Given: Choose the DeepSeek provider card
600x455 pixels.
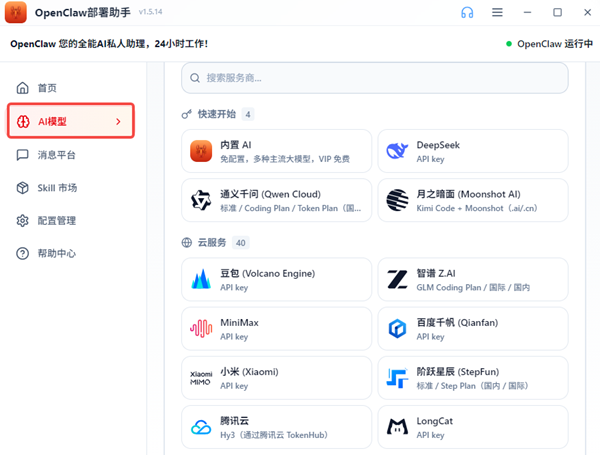Looking at the screenshot, I should click(x=473, y=151).
